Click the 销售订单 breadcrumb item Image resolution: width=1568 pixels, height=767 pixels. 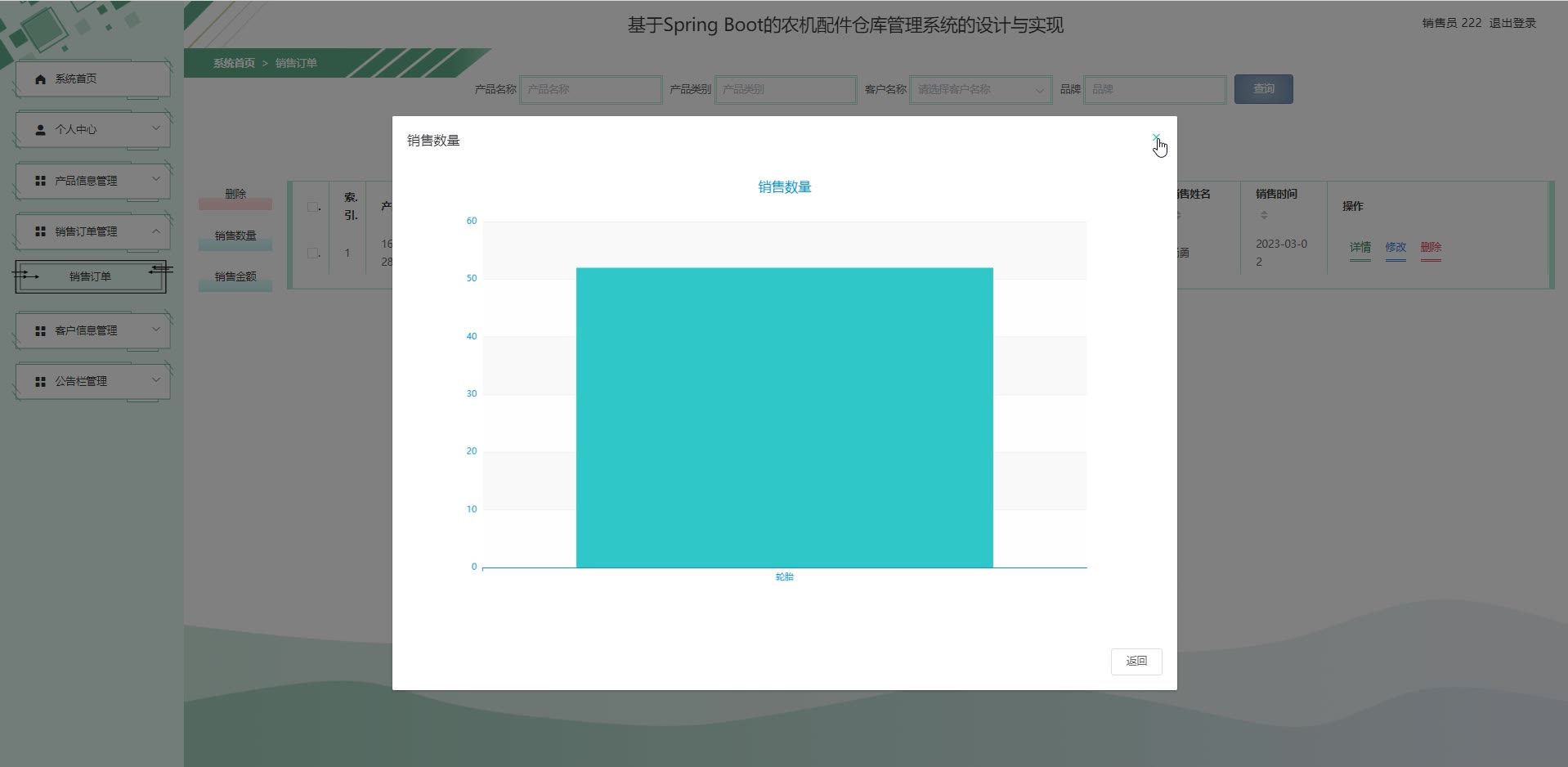(296, 63)
